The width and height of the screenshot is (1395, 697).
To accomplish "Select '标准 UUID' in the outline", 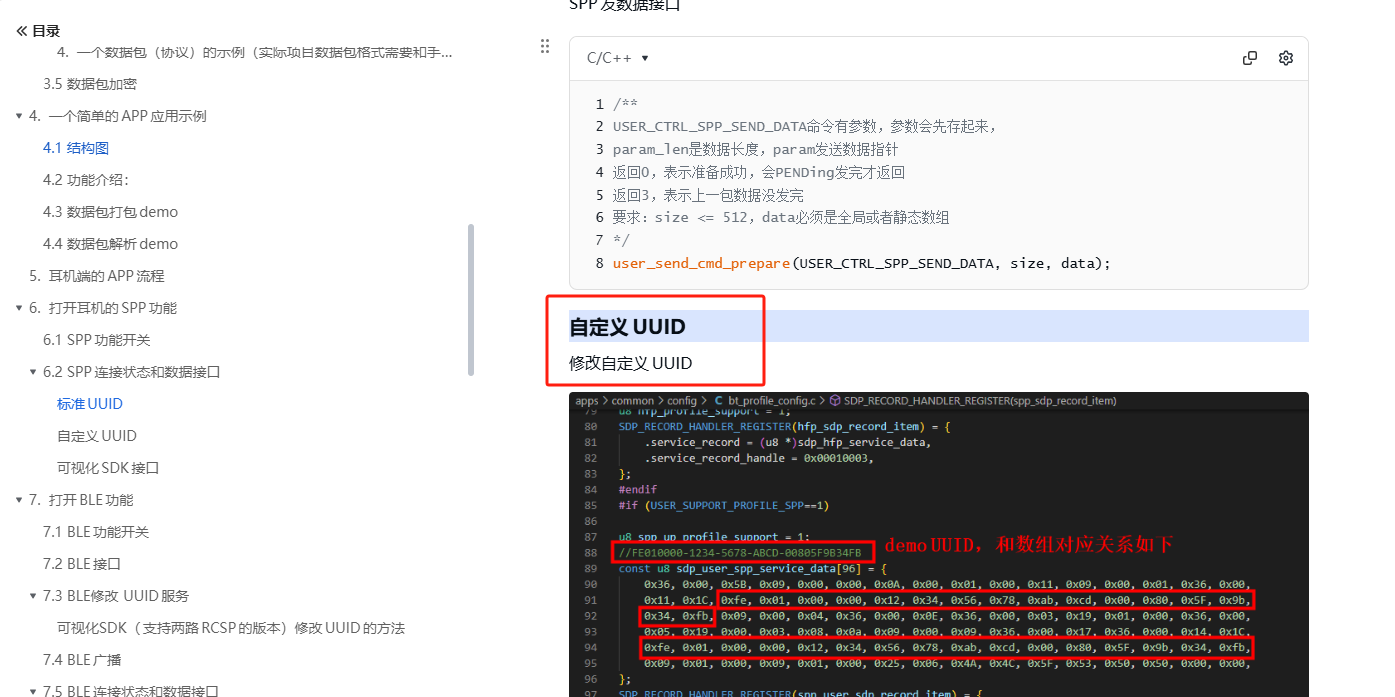I will tap(90, 404).
